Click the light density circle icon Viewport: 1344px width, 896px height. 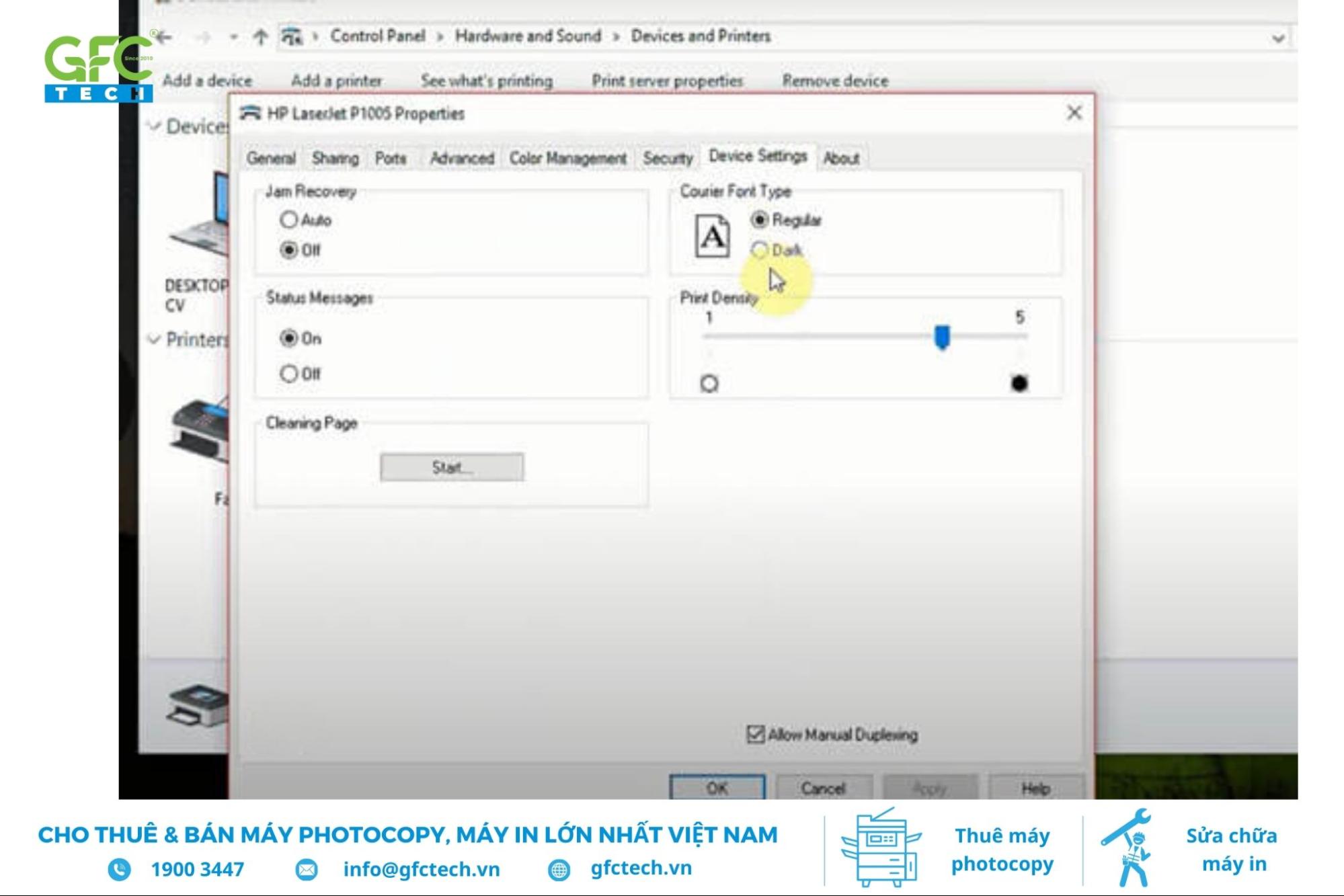(709, 383)
